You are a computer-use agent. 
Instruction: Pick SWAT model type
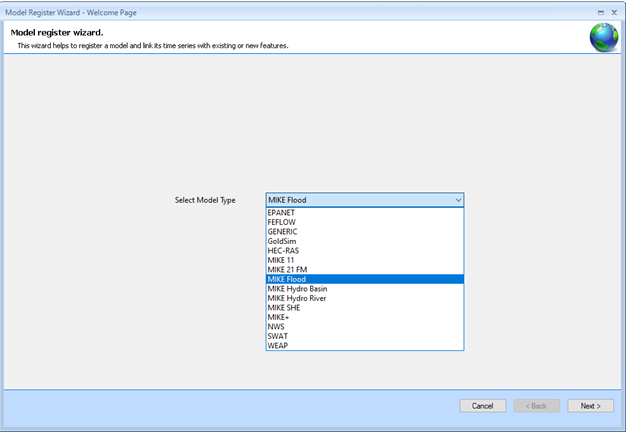point(365,336)
